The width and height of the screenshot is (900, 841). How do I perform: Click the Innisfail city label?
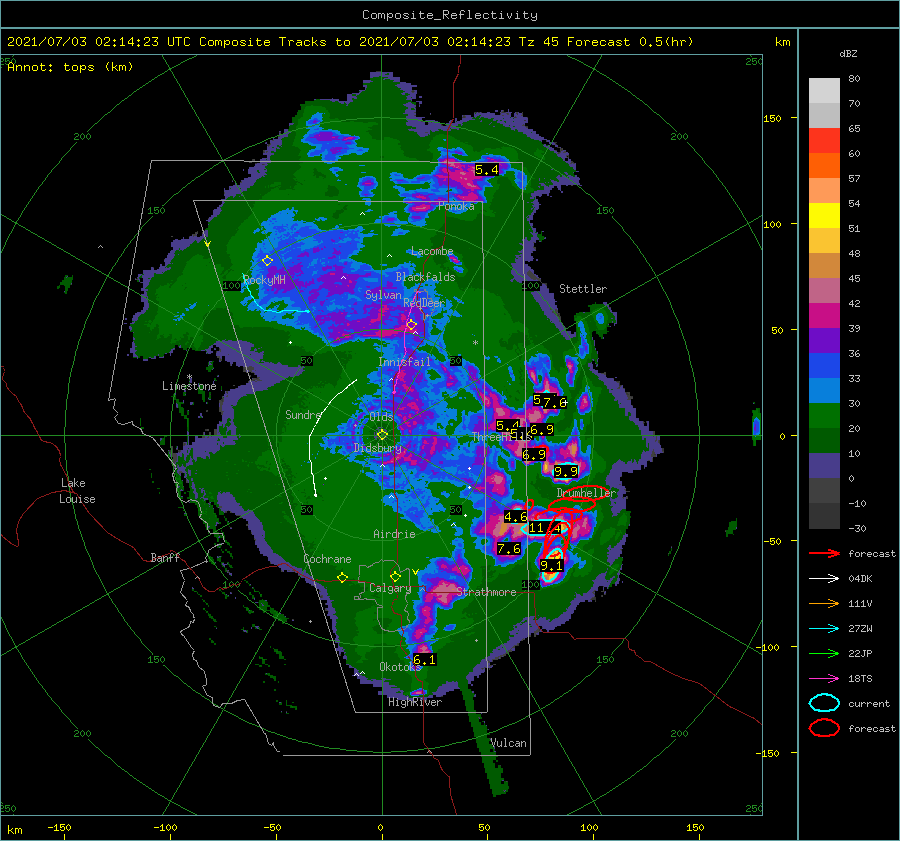pos(404,362)
